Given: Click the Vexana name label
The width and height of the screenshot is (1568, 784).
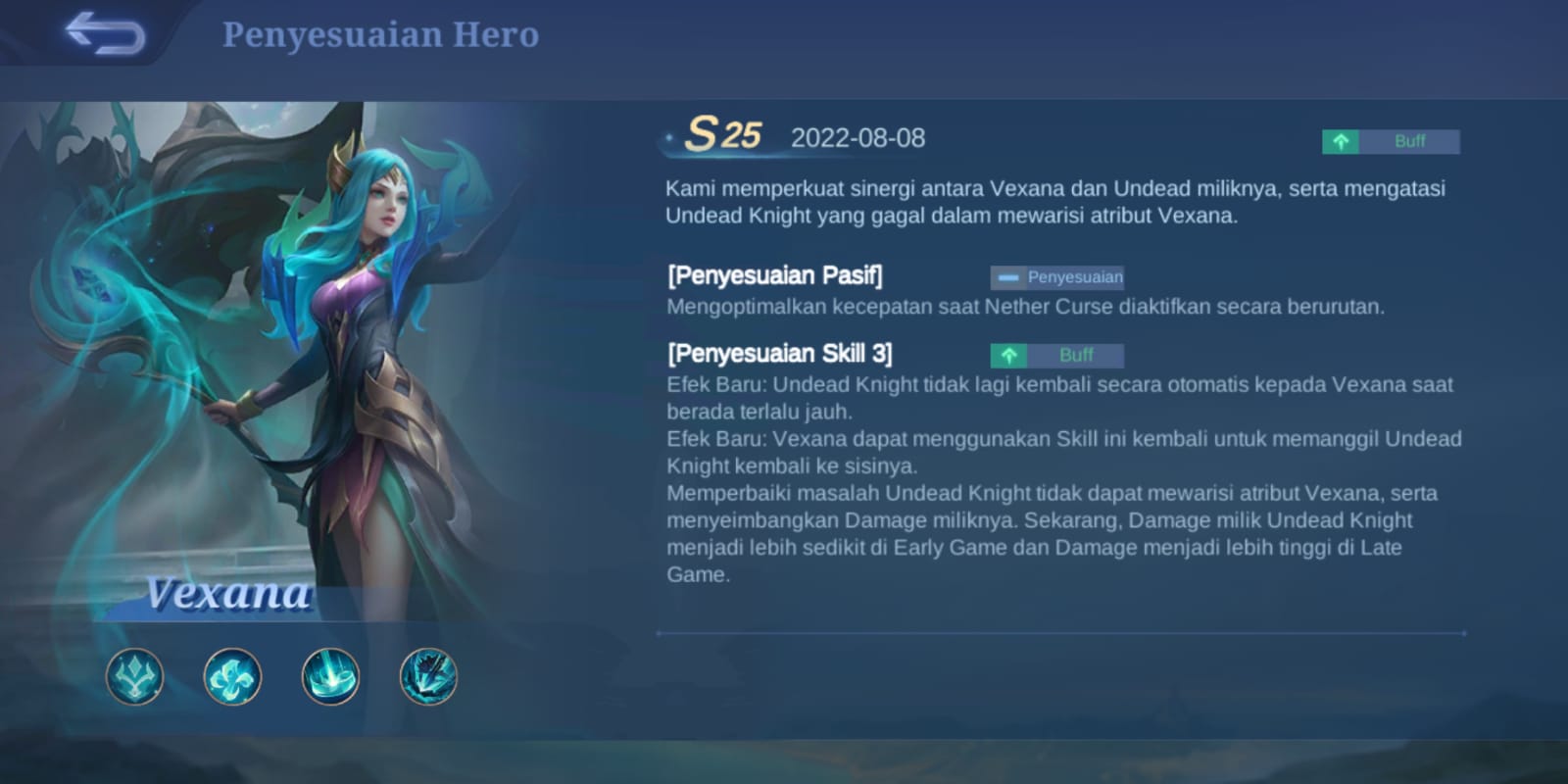Looking at the screenshot, I should click(228, 594).
